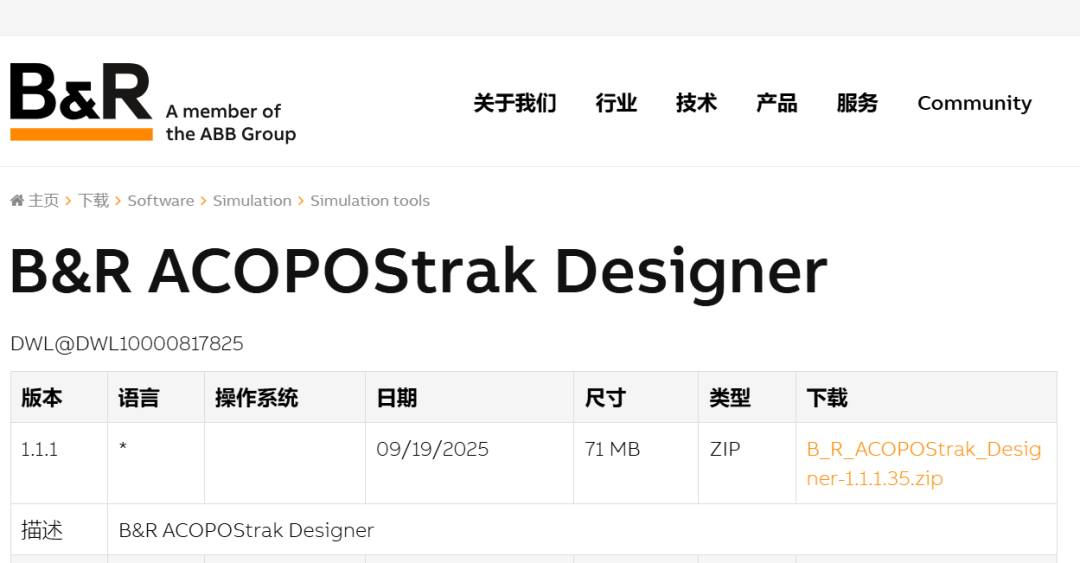This screenshot has width=1080, height=563.
Task: Open the 产品 navigation item
Action: (x=777, y=103)
